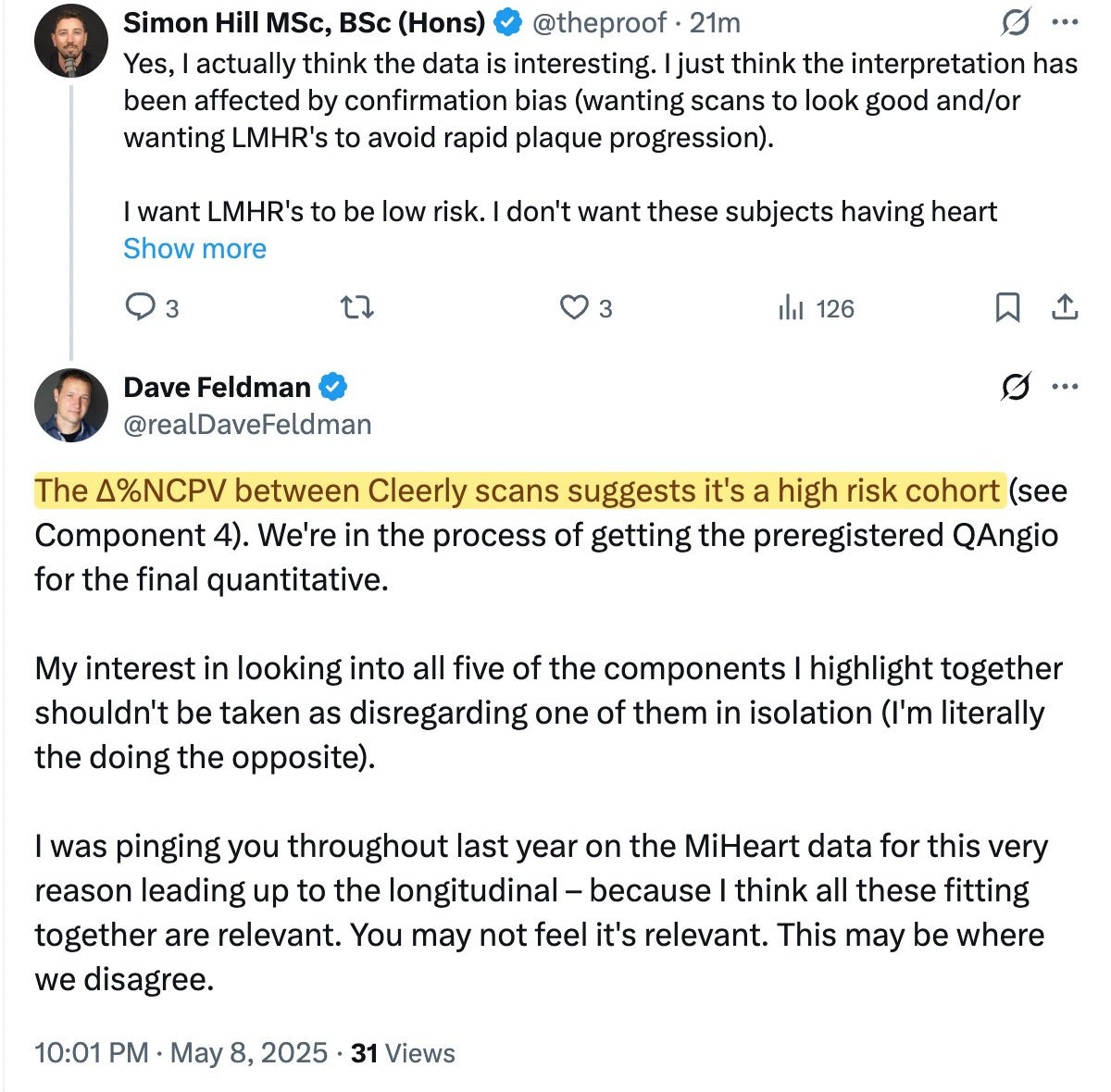Open more options on Simon Hill's tweet

(x=1065, y=23)
